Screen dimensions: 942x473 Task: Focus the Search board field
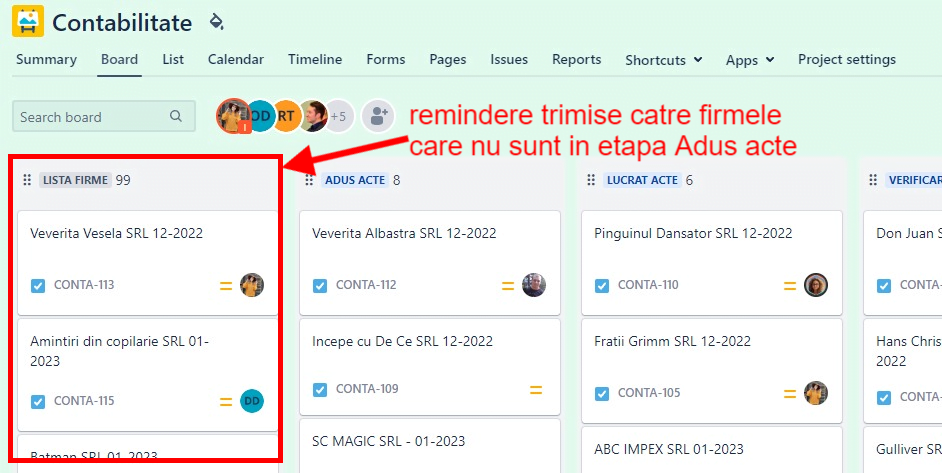[x=90, y=117]
